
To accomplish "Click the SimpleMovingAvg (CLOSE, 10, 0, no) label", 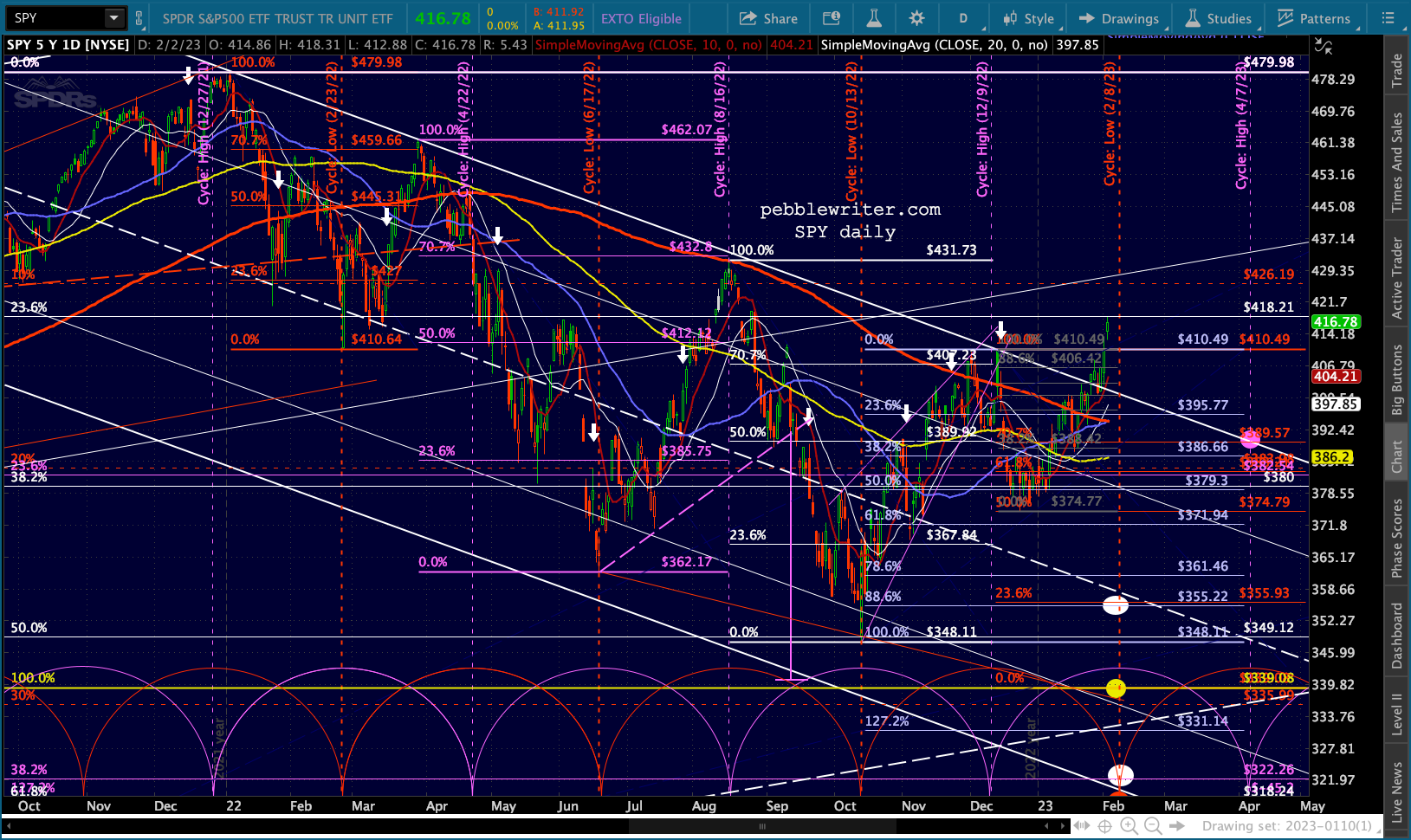I will coord(650,45).
